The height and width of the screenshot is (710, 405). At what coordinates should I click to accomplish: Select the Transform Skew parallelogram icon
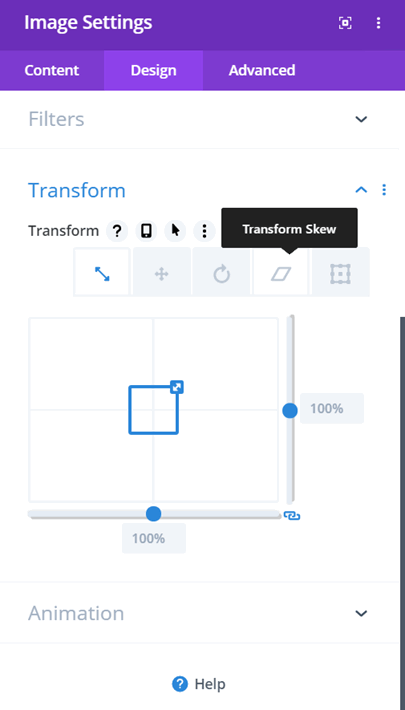[281, 274]
